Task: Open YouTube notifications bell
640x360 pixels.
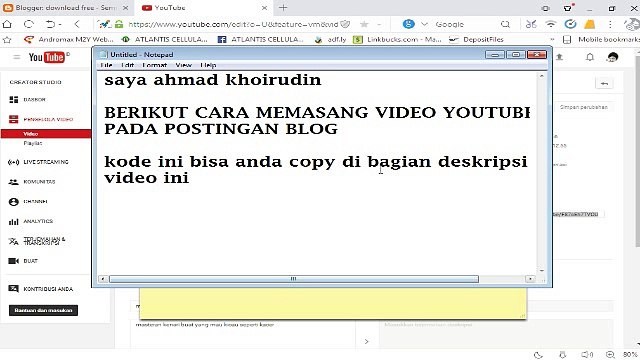Action: tap(590, 57)
